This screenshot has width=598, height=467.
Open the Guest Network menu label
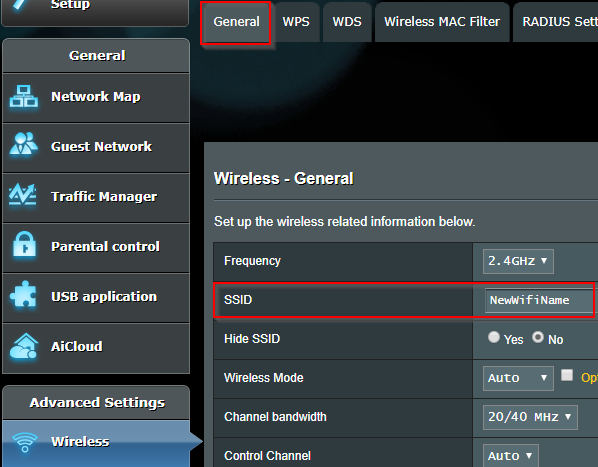coord(101,146)
